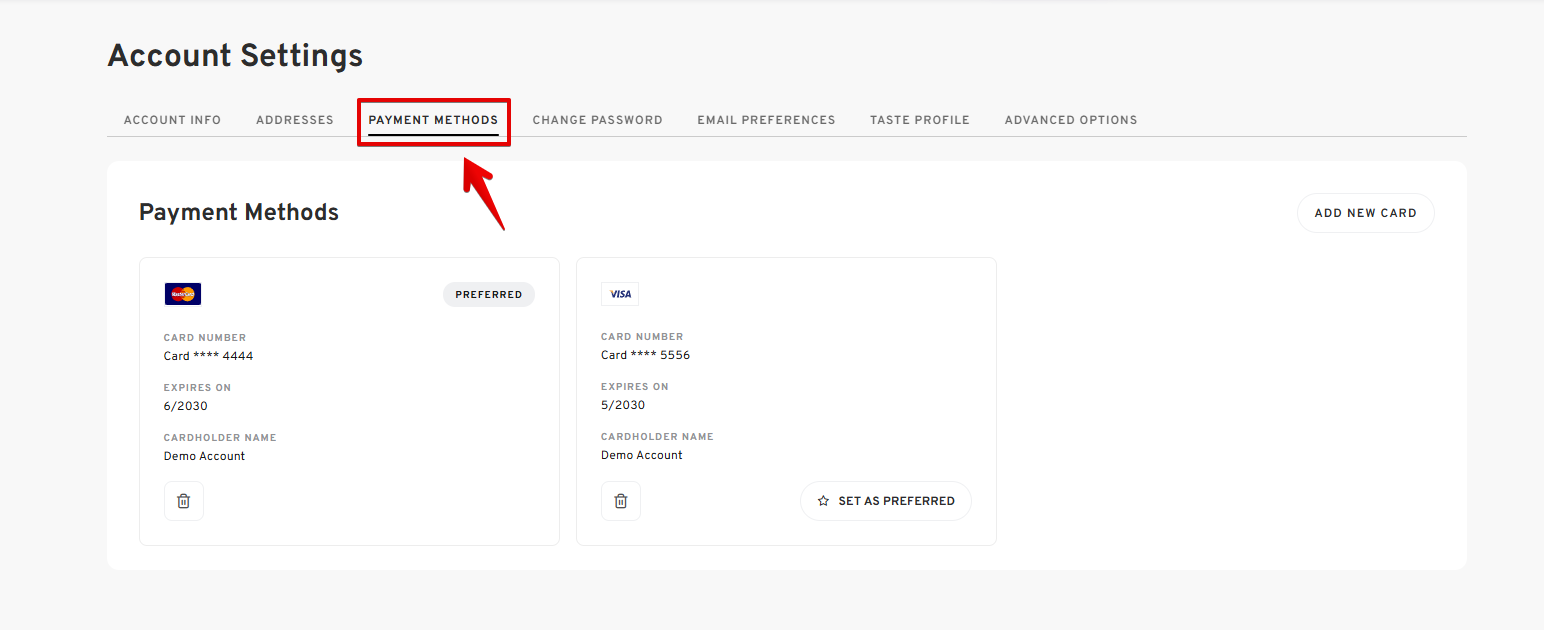
Task: Click the trash icon on the Visa card
Action: [620, 501]
